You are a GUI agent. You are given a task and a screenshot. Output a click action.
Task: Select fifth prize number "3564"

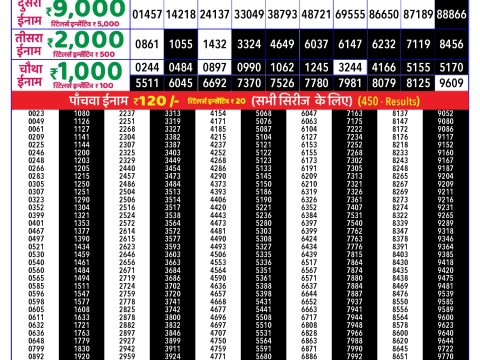pos(172,223)
